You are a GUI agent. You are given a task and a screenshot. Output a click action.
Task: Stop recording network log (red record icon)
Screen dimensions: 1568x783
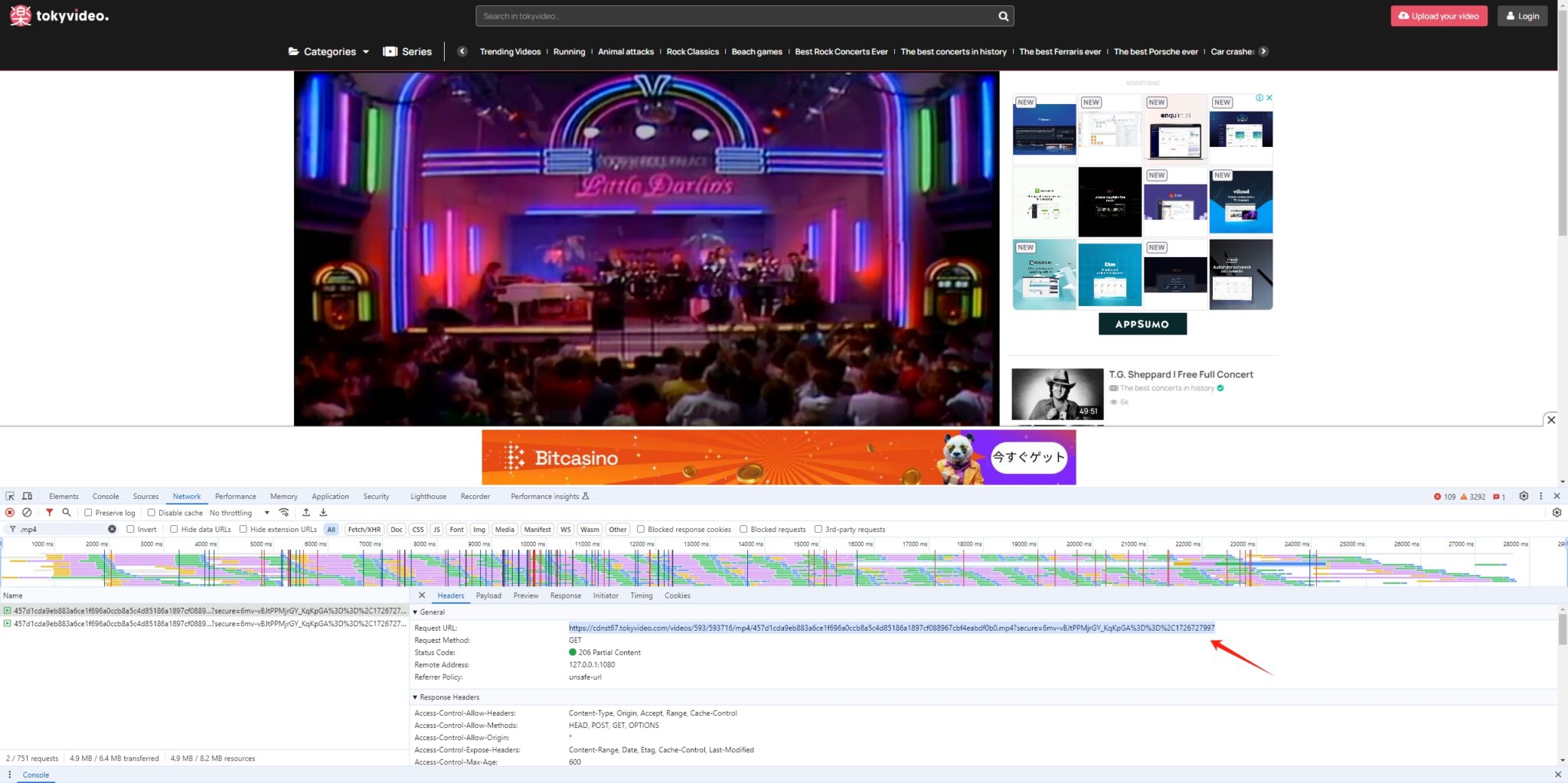(x=10, y=512)
